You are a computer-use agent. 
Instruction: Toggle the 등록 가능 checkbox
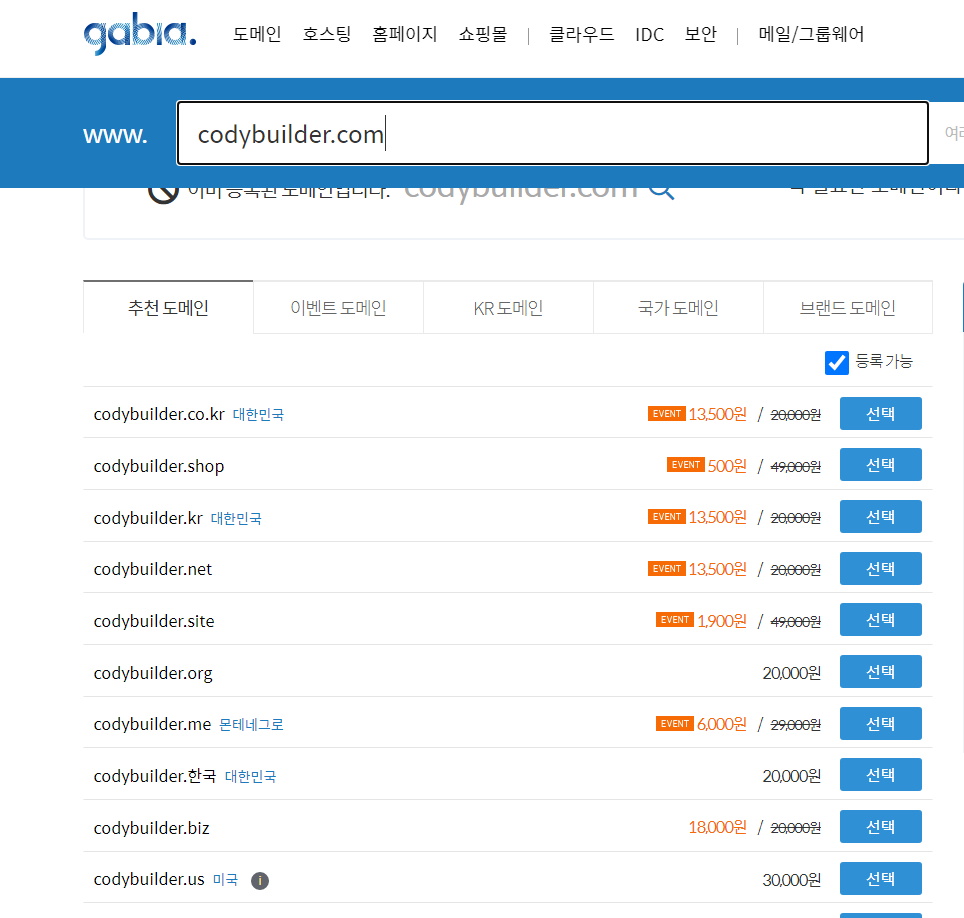point(836,362)
